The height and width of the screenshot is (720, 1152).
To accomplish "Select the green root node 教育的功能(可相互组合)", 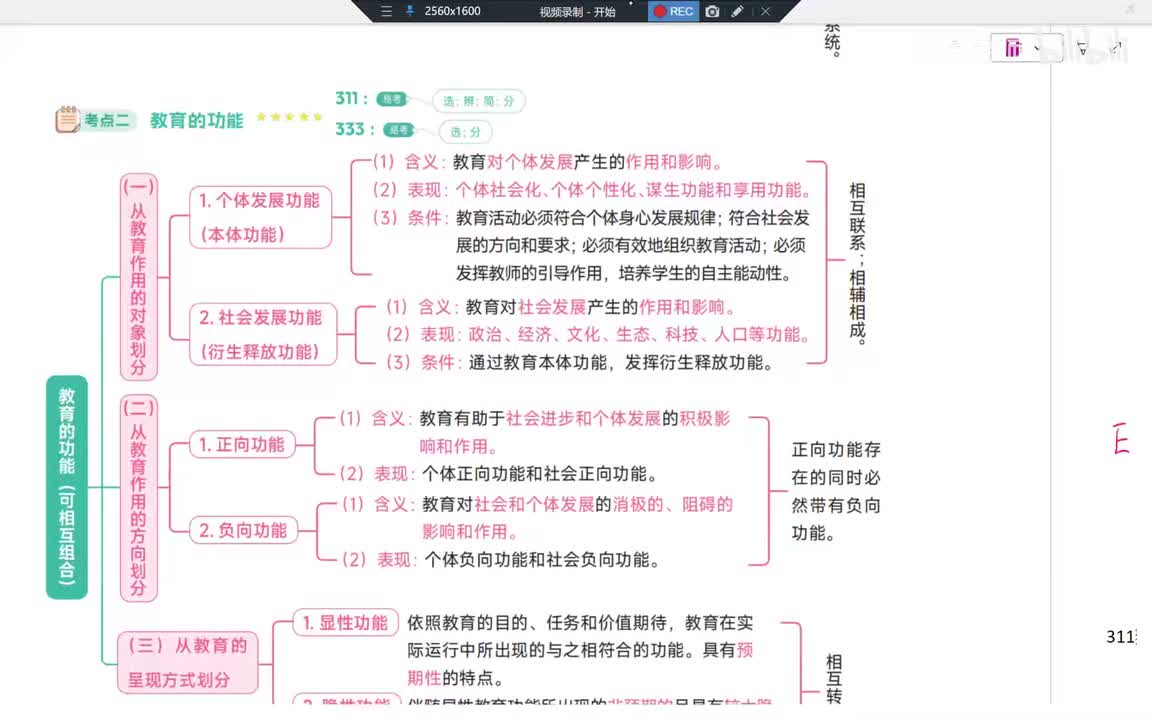I will [67, 486].
